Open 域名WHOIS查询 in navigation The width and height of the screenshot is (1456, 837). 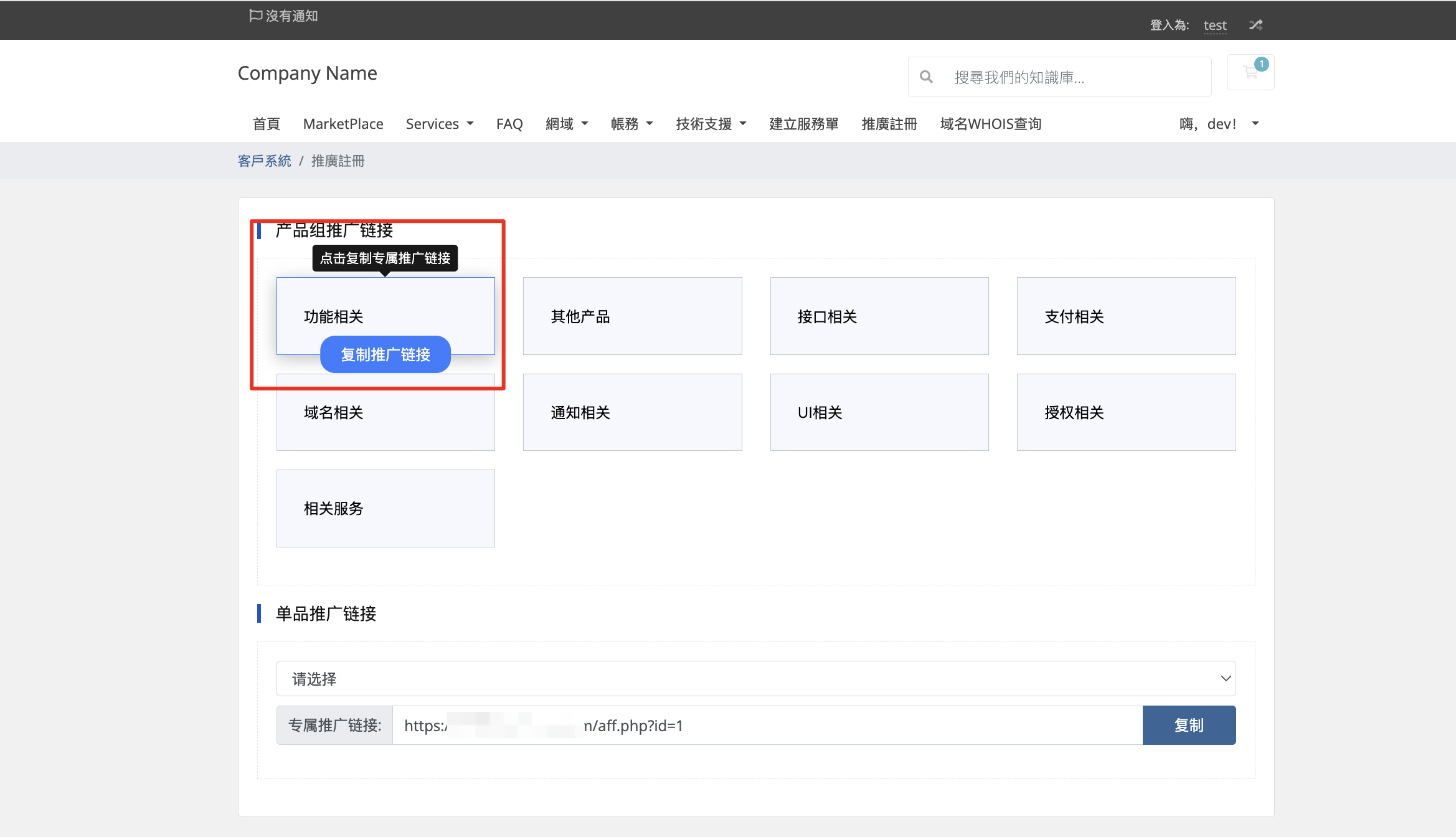[990, 124]
